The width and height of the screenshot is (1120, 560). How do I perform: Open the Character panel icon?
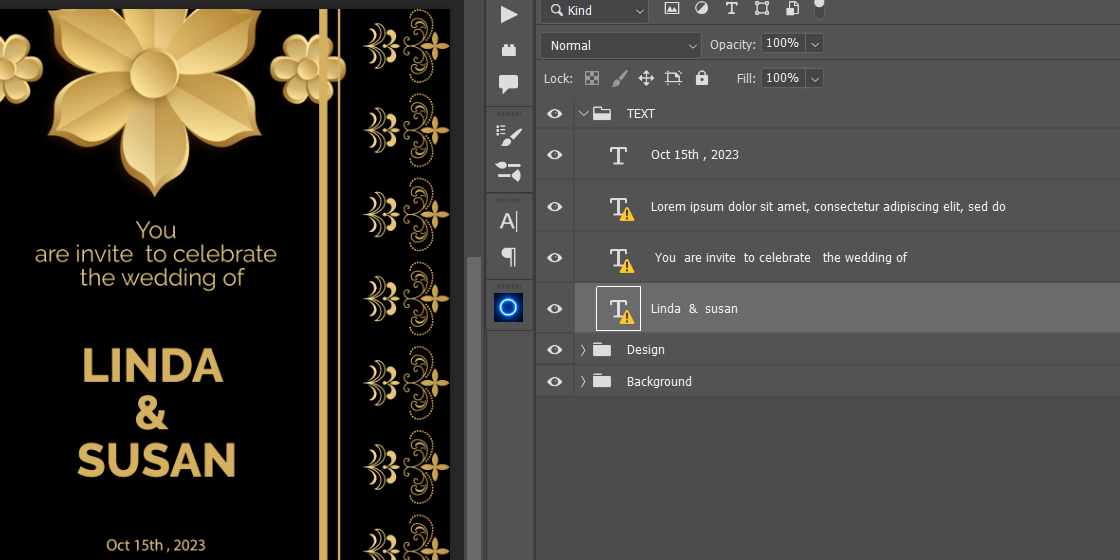point(509,221)
